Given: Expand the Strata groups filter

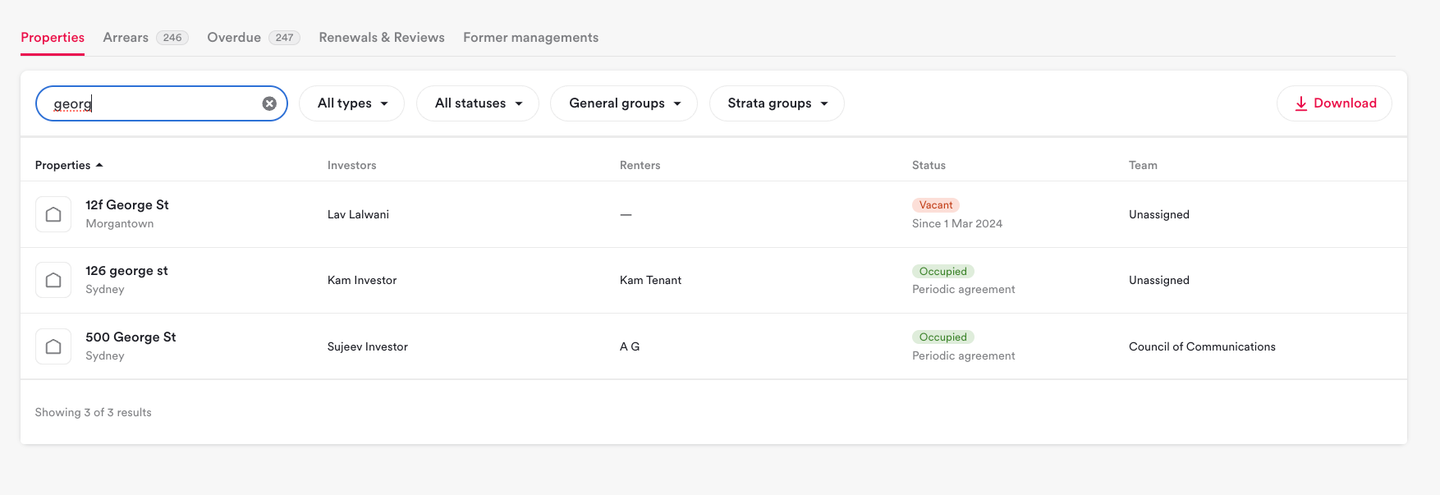Looking at the screenshot, I should pos(777,103).
